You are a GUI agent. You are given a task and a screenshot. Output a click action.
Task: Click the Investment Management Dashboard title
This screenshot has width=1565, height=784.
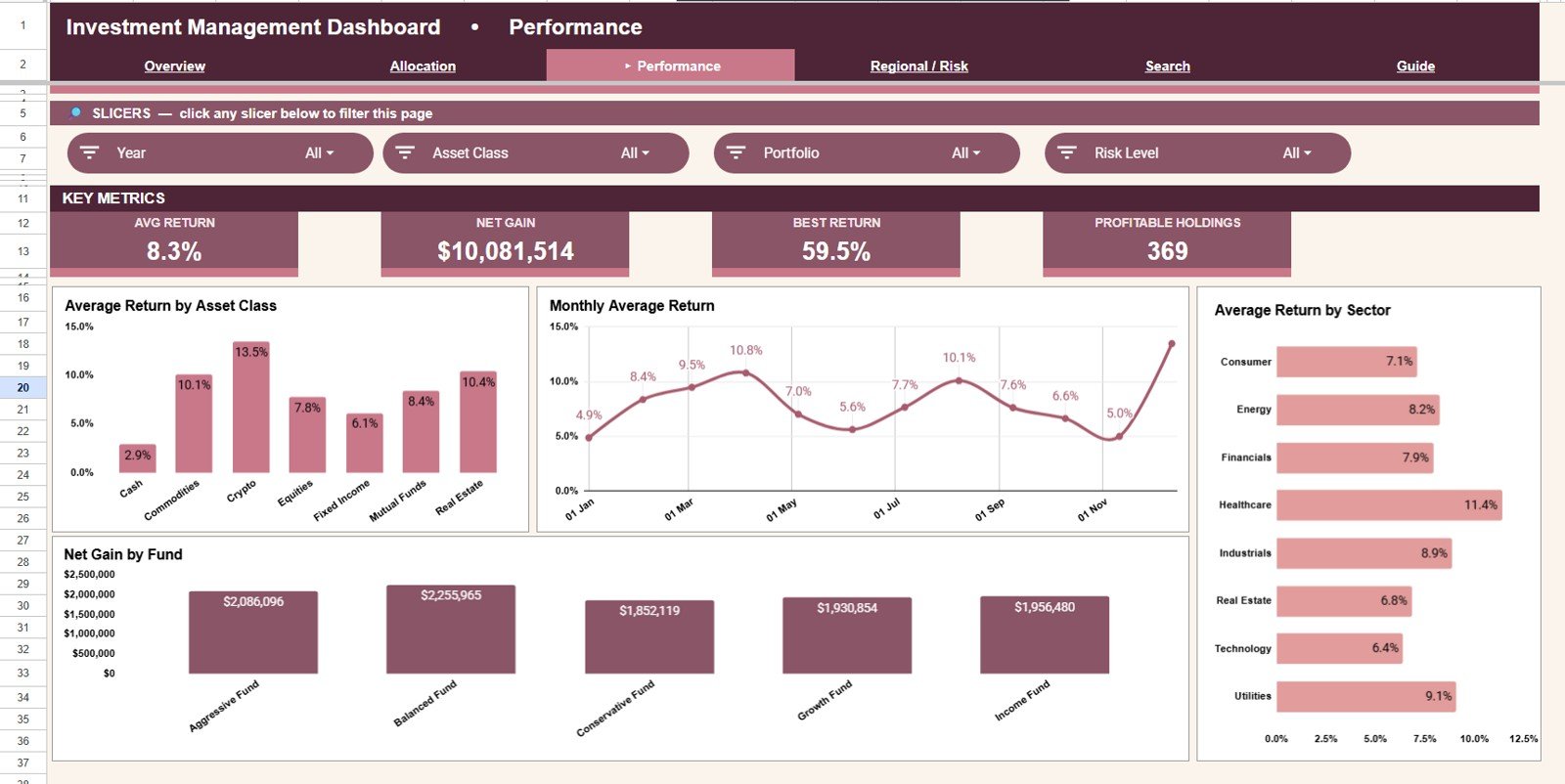[252, 27]
